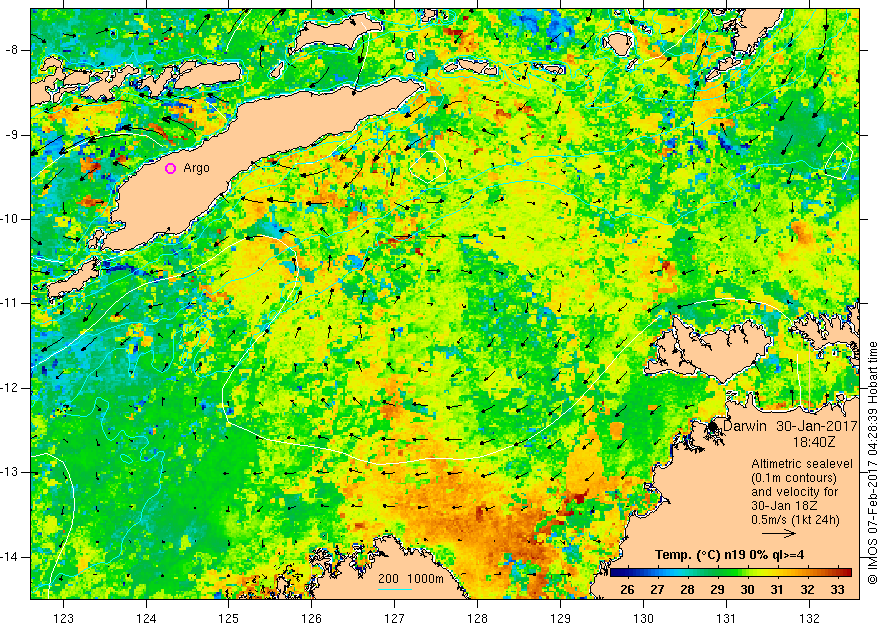Click the small closed white contour near 127.4E 9.4S
880x630 pixels.
(x=428, y=165)
